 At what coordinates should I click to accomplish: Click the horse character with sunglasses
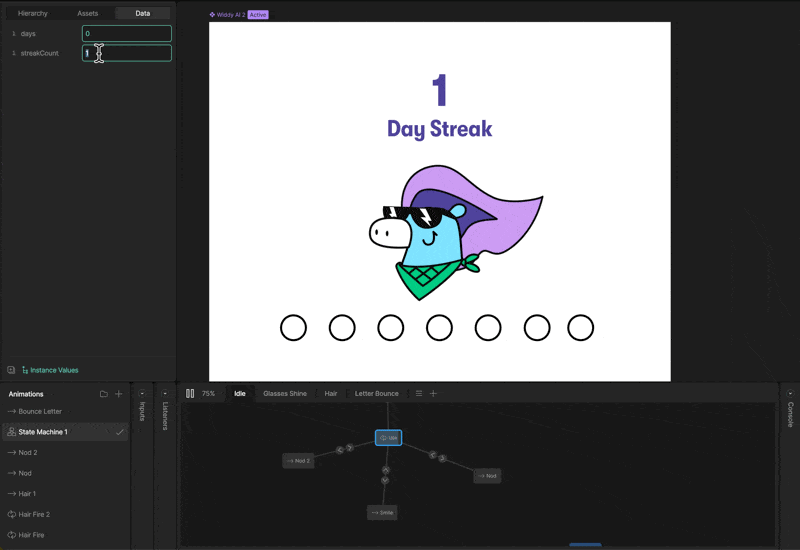click(456, 233)
